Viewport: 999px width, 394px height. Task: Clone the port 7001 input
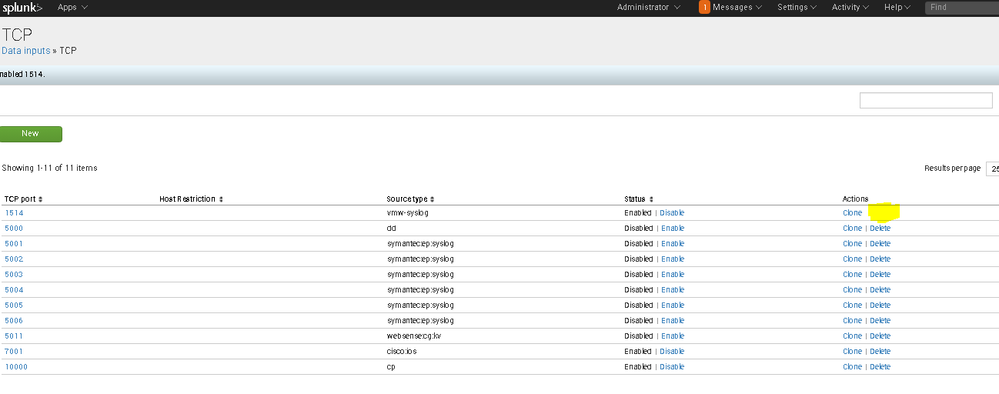(852, 351)
